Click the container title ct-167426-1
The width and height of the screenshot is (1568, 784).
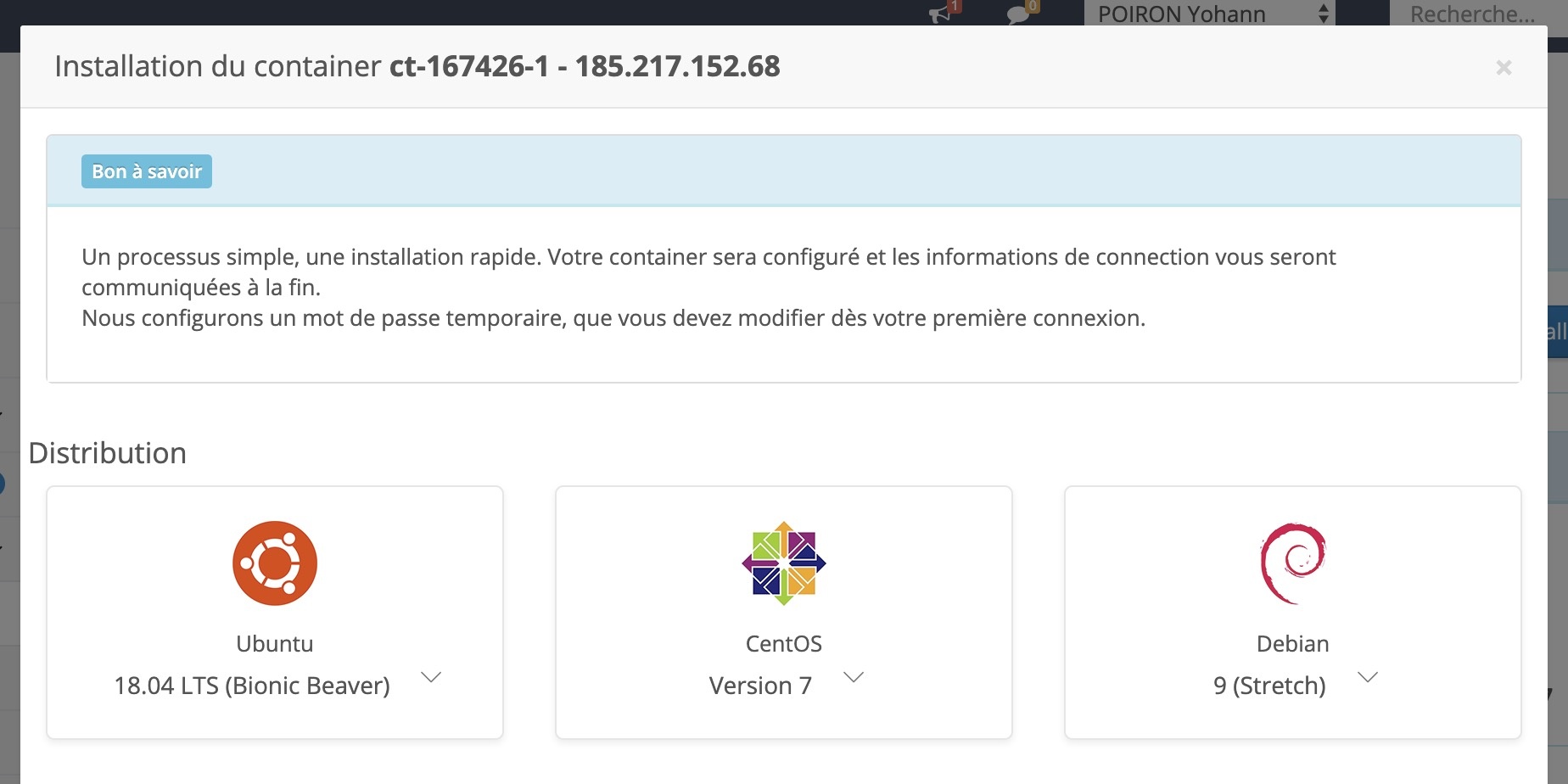[x=469, y=66]
